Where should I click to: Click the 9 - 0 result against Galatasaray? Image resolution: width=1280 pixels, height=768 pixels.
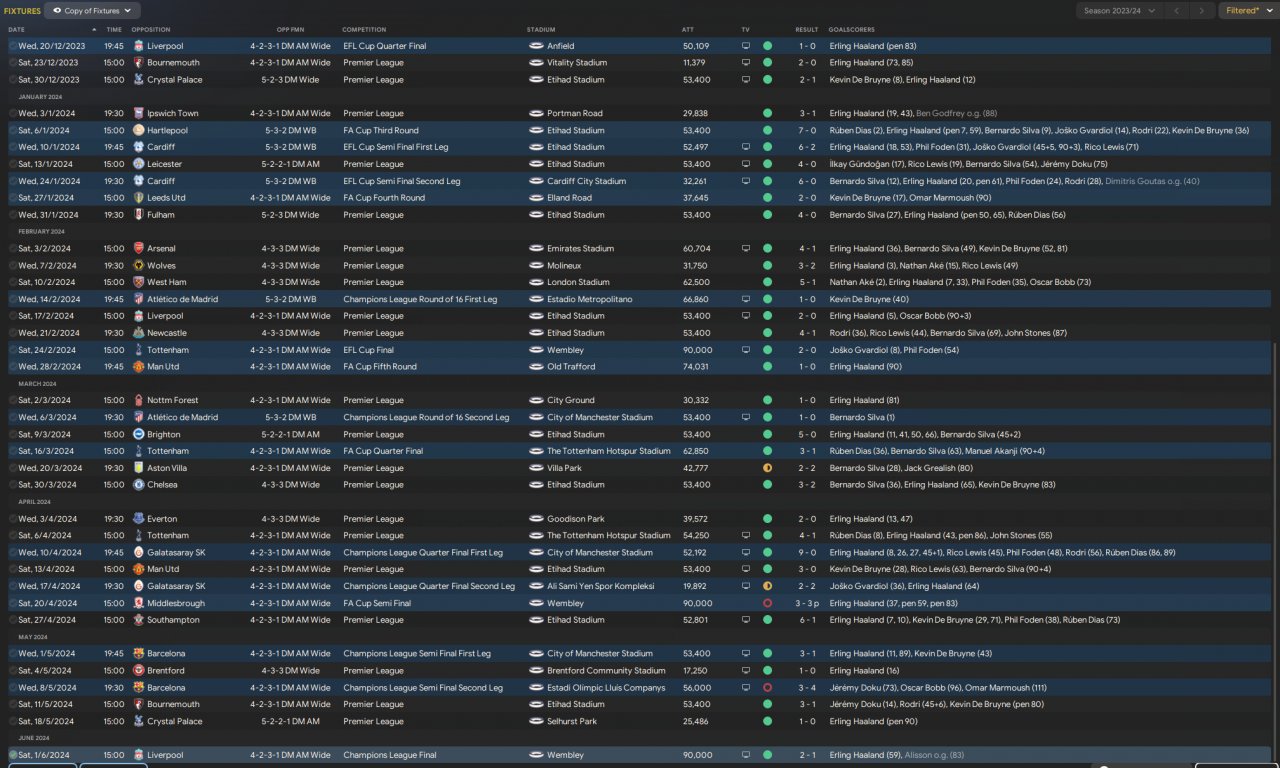[x=806, y=553]
